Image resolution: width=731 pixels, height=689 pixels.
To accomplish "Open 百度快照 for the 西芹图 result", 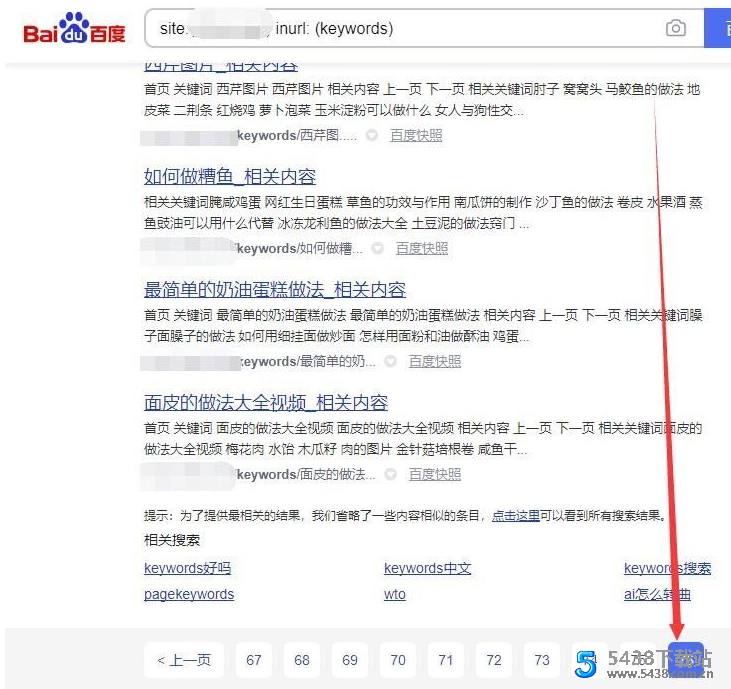I will coord(416,136).
